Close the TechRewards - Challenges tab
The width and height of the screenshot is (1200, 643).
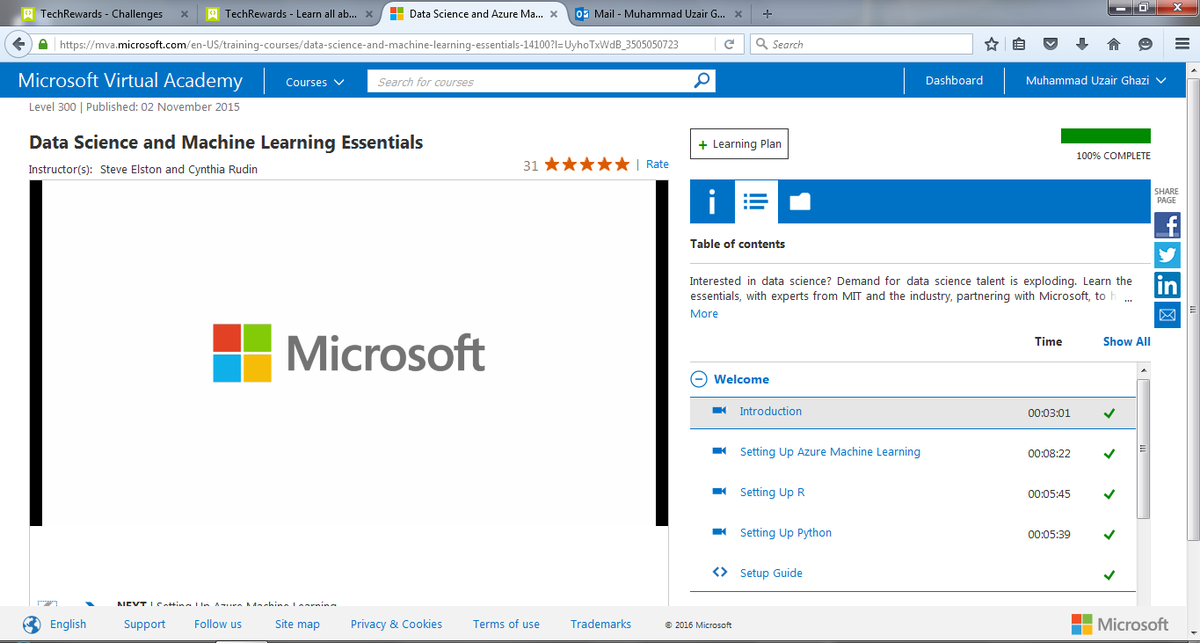point(184,14)
